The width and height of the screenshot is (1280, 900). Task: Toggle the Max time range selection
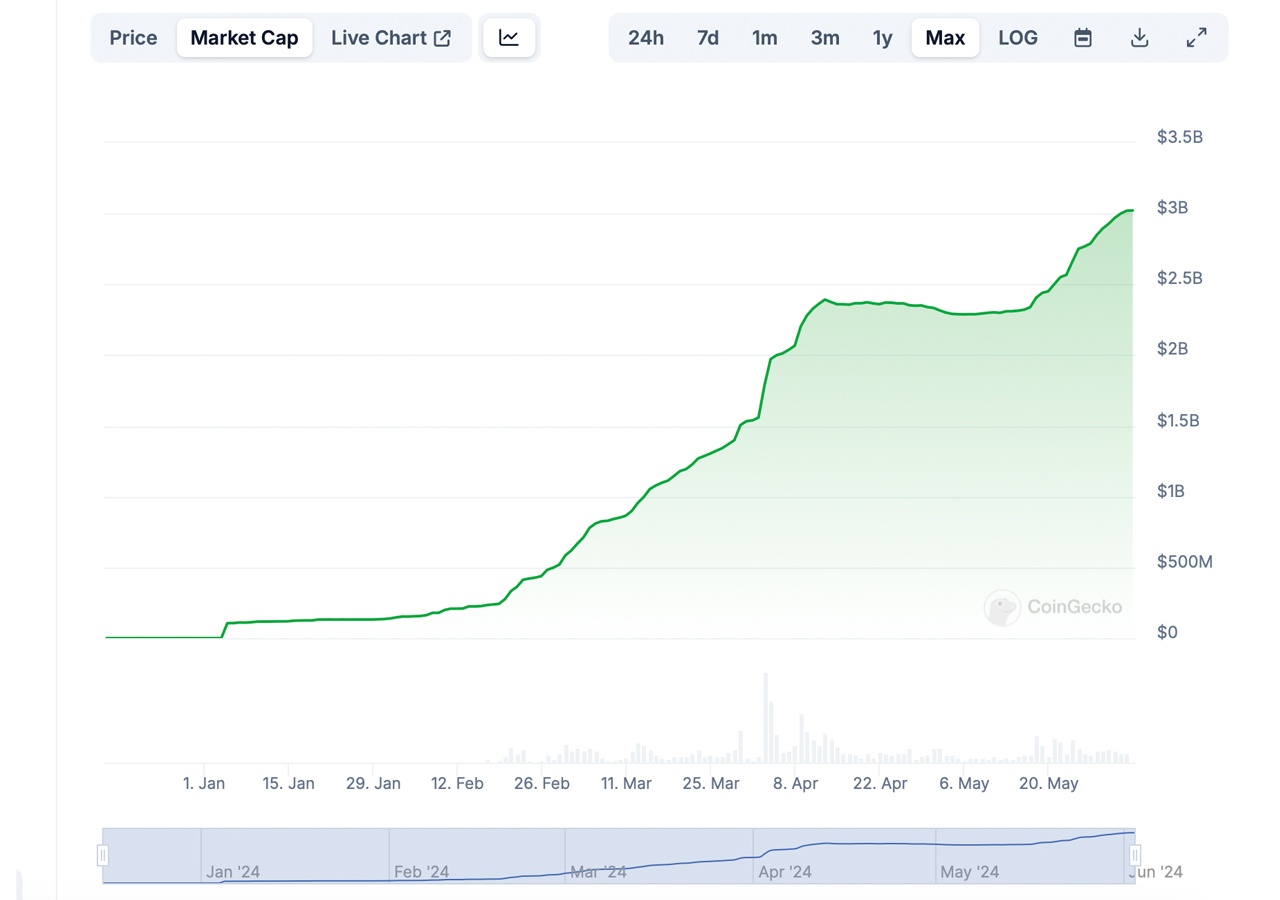click(x=944, y=37)
